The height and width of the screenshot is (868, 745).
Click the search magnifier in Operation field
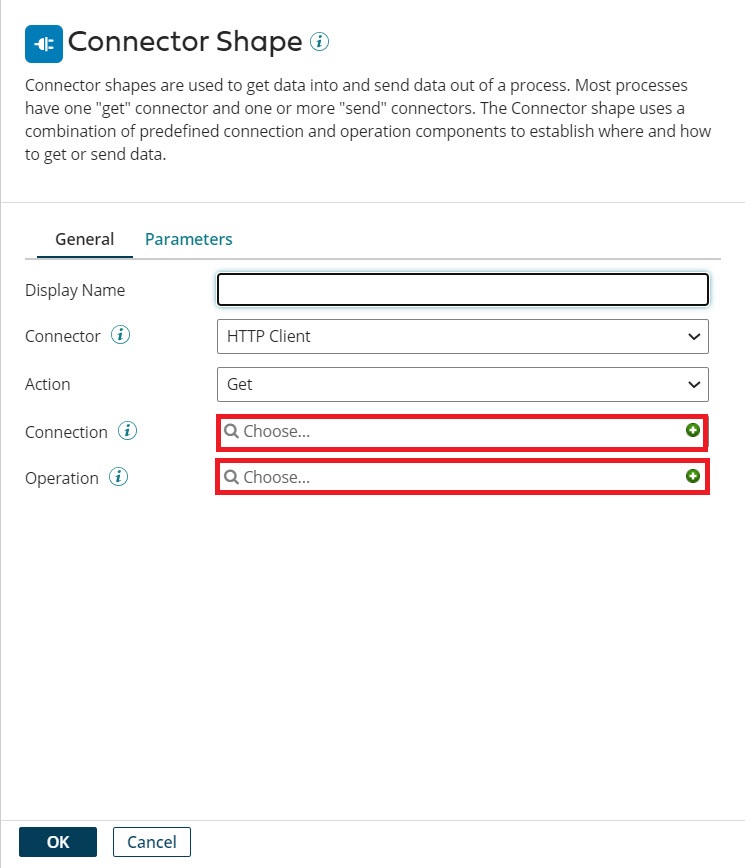pyautogui.click(x=231, y=477)
